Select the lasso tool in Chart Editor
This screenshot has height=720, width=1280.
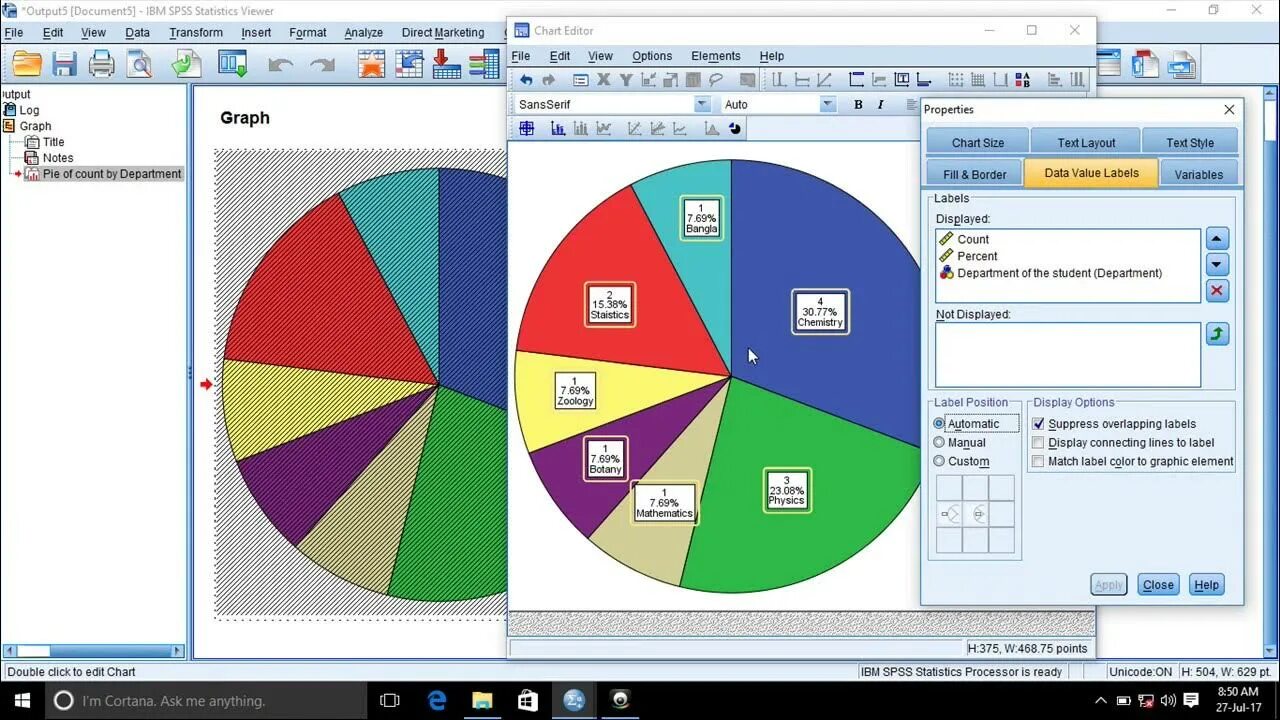pos(716,80)
